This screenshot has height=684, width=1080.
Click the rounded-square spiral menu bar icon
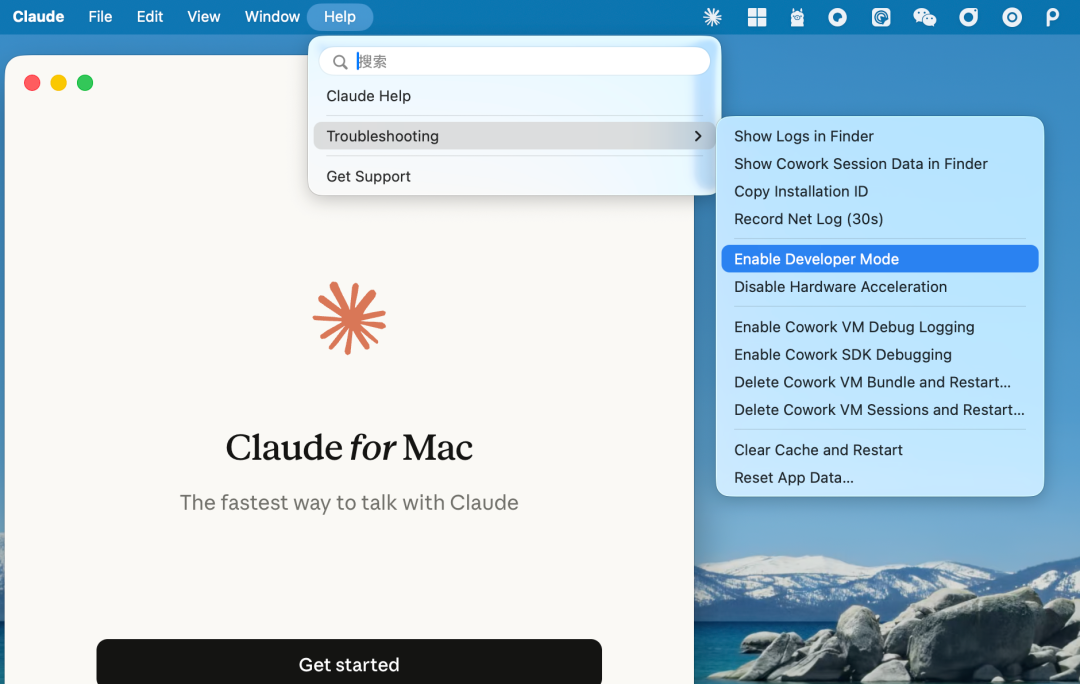tap(881, 17)
